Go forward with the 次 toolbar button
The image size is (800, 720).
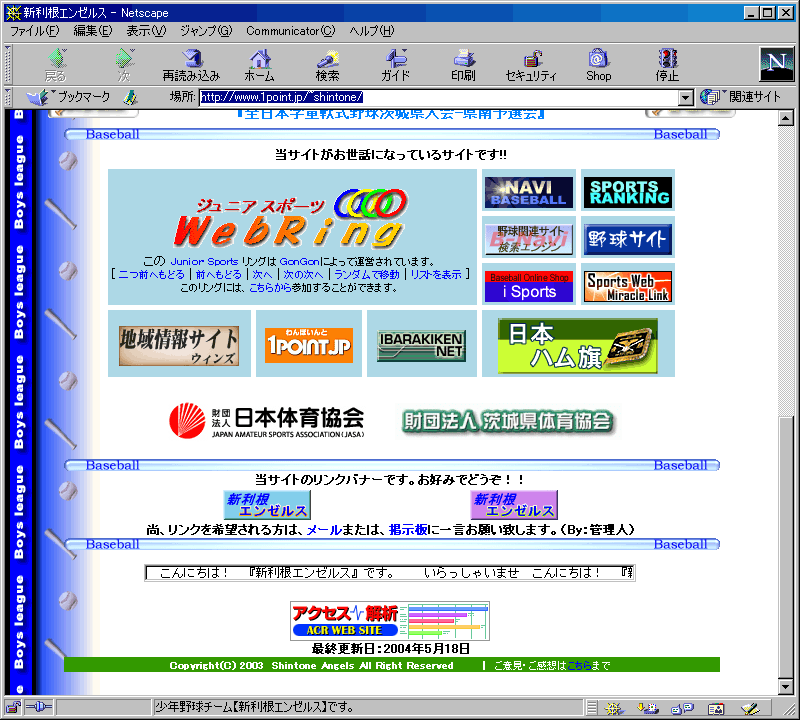point(124,65)
